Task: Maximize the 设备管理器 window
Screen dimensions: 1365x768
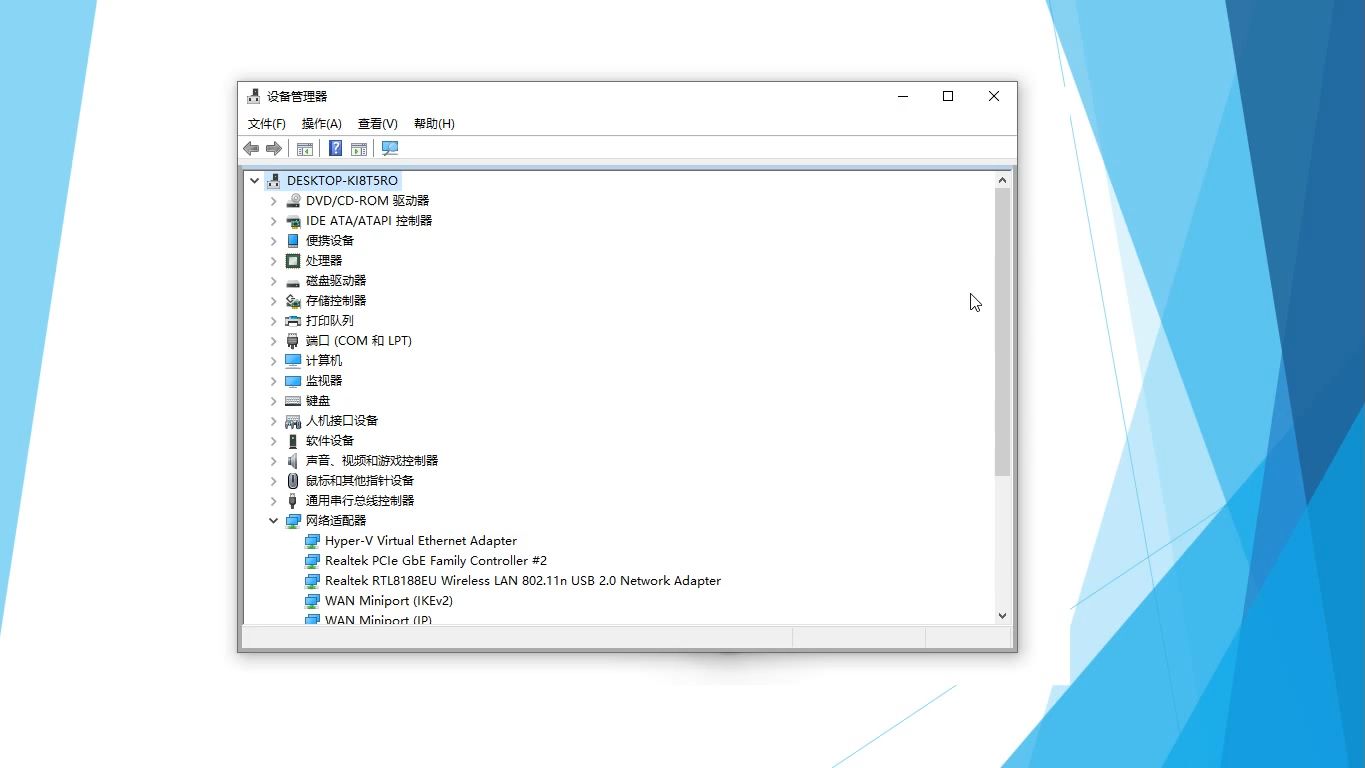Action: click(x=948, y=97)
